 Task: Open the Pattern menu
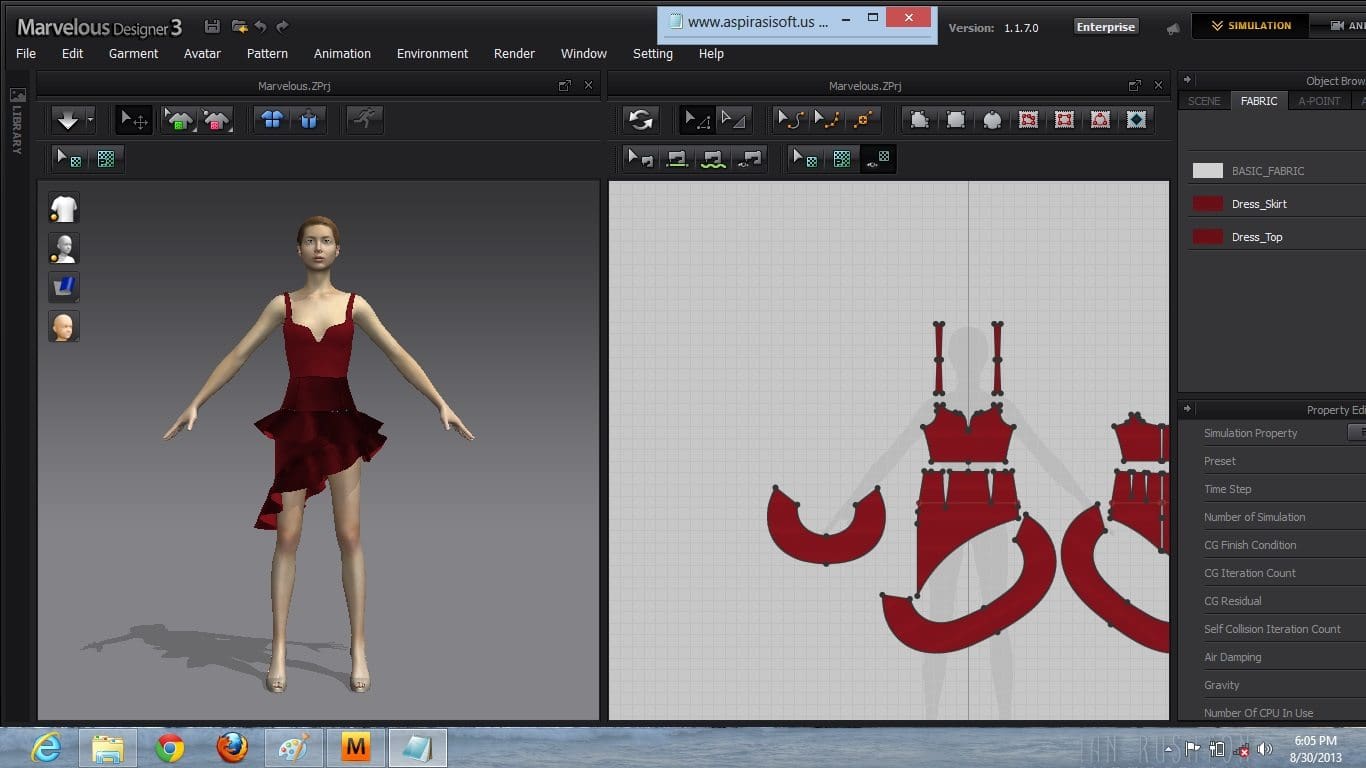tap(267, 54)
